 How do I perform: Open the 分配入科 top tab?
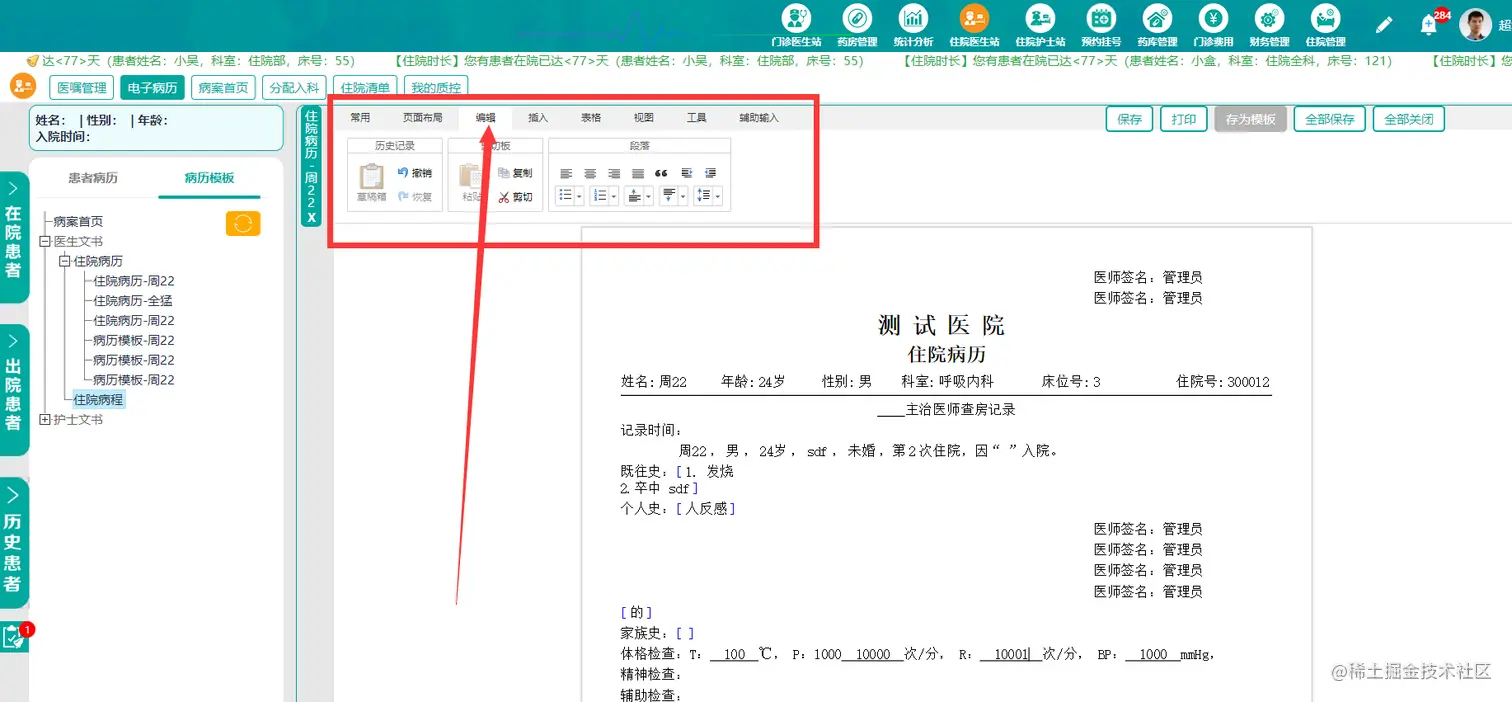[x=294, y=88]
